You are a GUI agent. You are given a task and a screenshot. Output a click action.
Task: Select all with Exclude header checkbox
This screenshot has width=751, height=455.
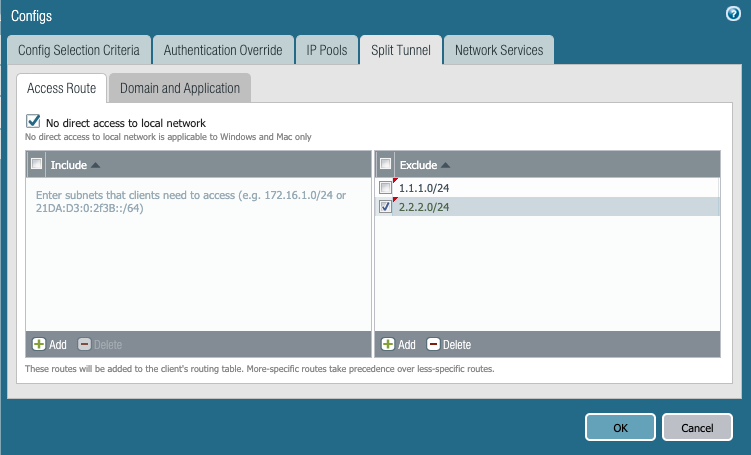click(x=386, y=164)
